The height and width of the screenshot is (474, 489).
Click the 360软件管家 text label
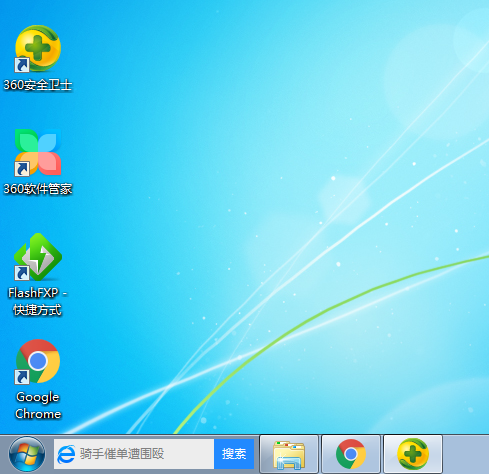point(38,189)
